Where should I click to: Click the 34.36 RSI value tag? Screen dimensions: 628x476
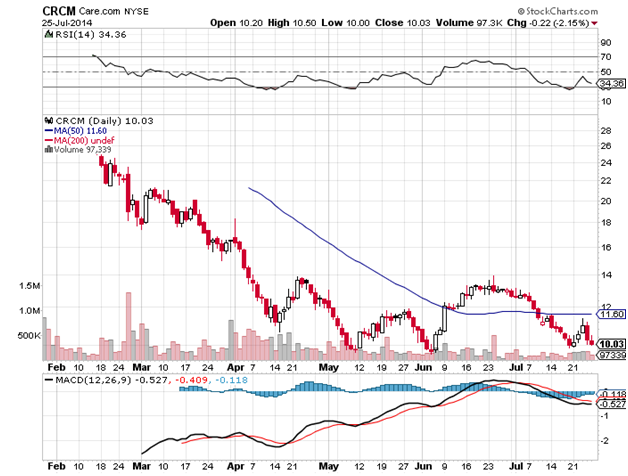pos(608,87)
